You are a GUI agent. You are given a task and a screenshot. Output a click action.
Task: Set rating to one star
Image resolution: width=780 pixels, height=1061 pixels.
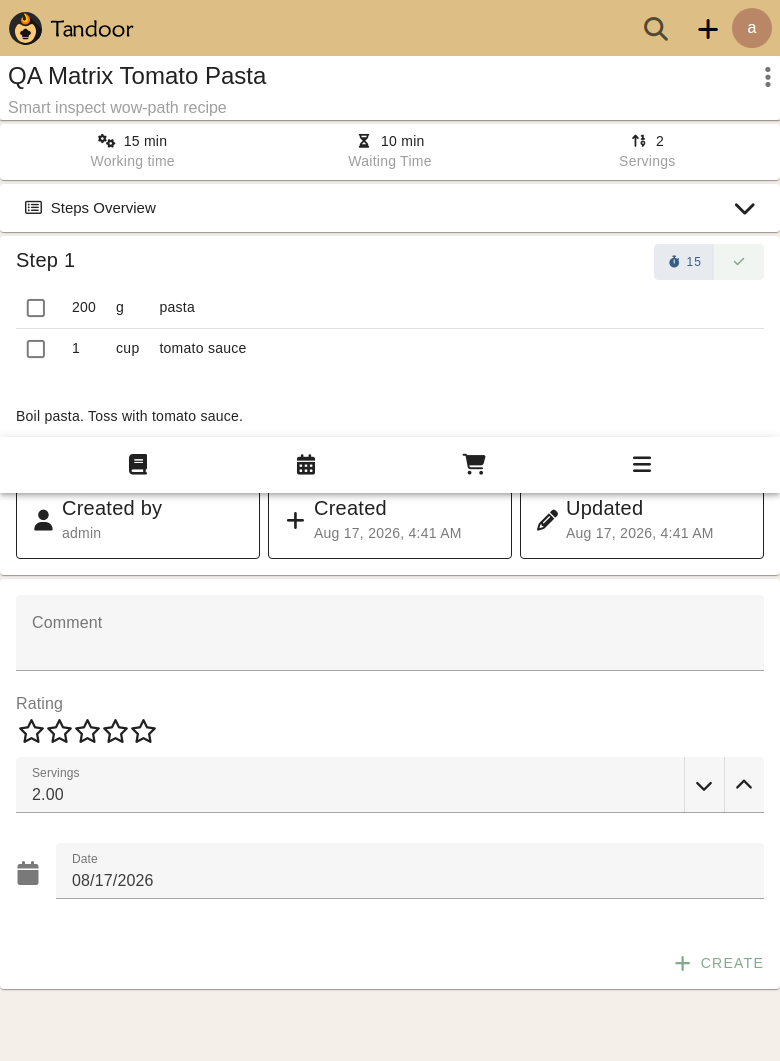coord(31,731)
